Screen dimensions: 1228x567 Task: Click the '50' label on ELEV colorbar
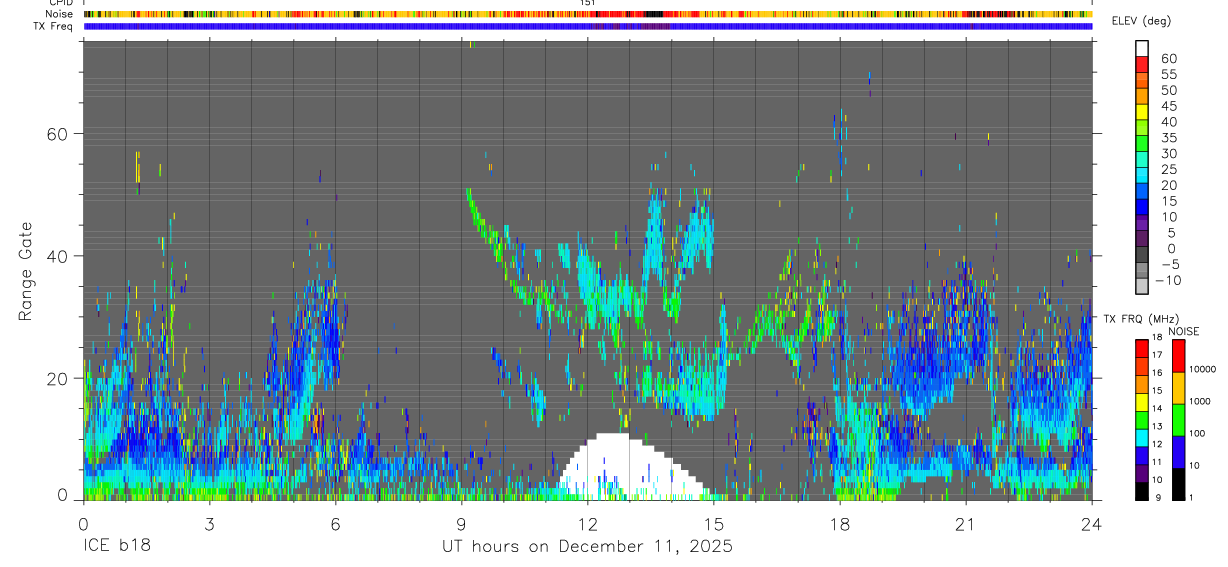point(1169,90)
